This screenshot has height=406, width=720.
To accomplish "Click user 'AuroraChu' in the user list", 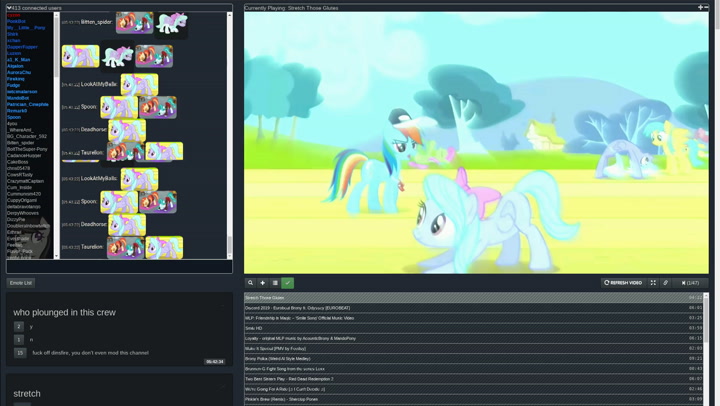I will [19, 73].
